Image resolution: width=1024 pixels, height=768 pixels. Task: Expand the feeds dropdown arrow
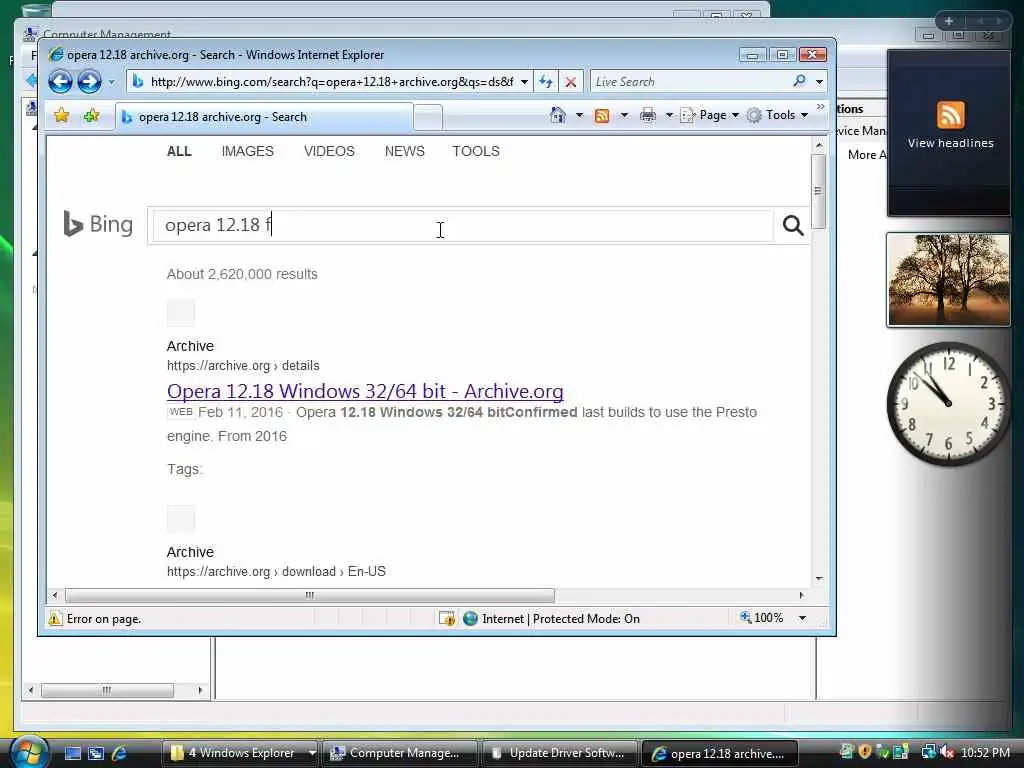tap(624, 115)
